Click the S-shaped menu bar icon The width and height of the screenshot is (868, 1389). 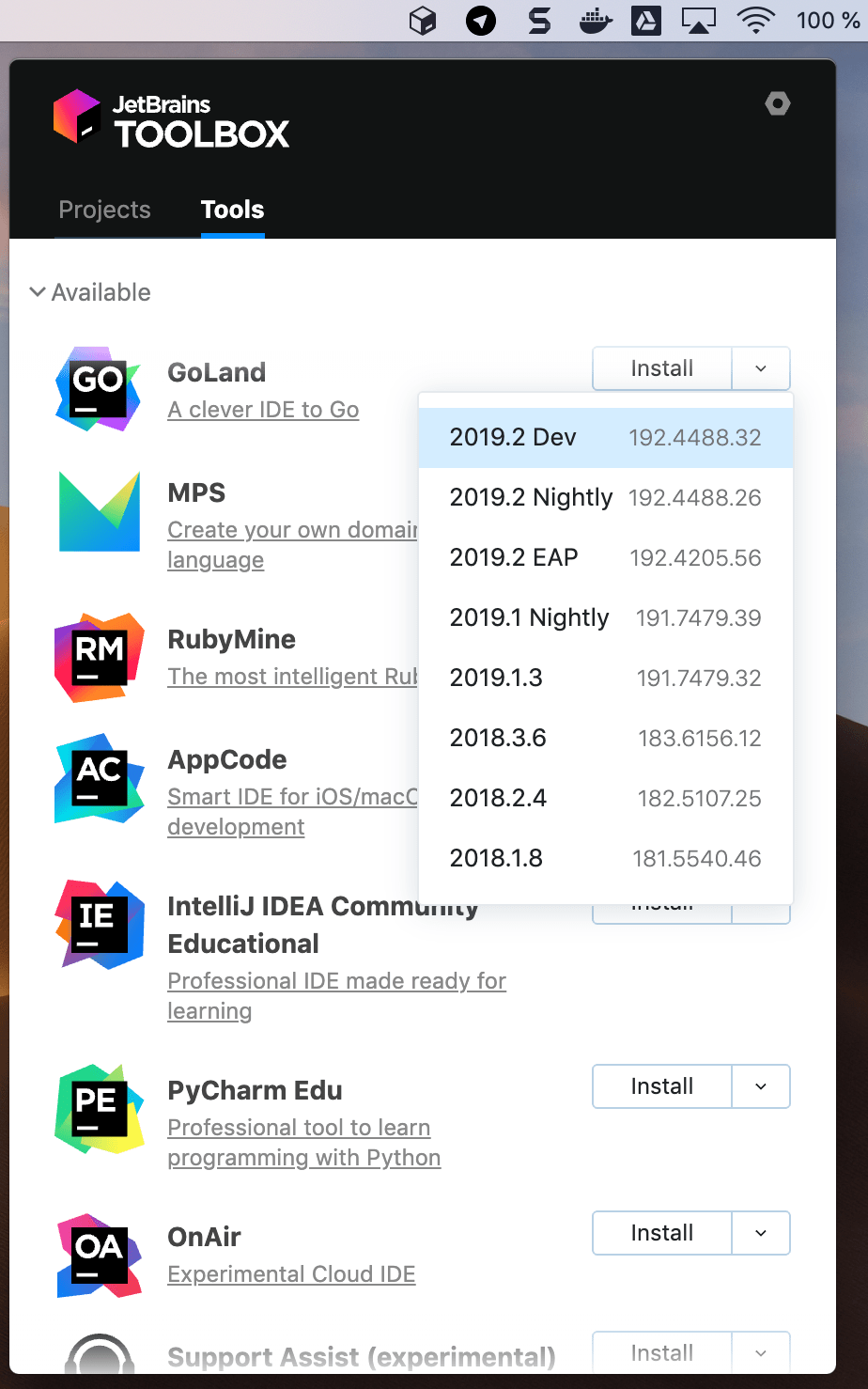[x=538, y=20]
